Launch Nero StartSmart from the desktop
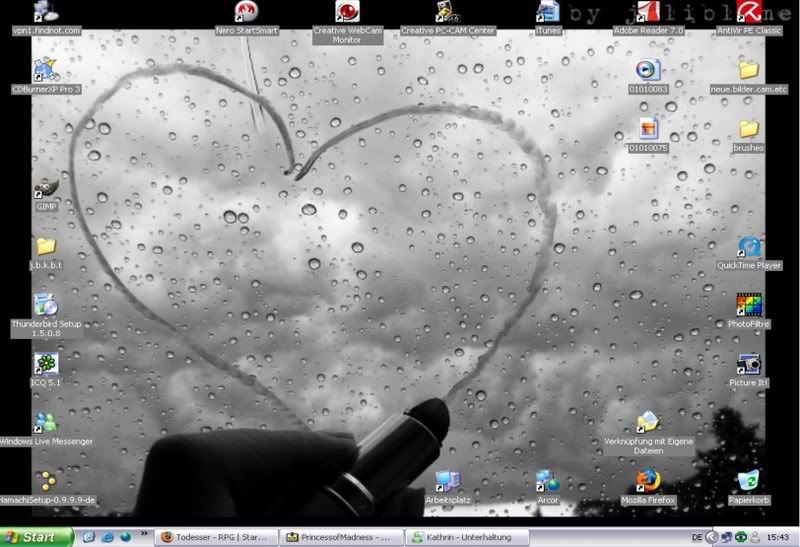The height and width of the screenshot is (547, 800). tap(246, 12)
